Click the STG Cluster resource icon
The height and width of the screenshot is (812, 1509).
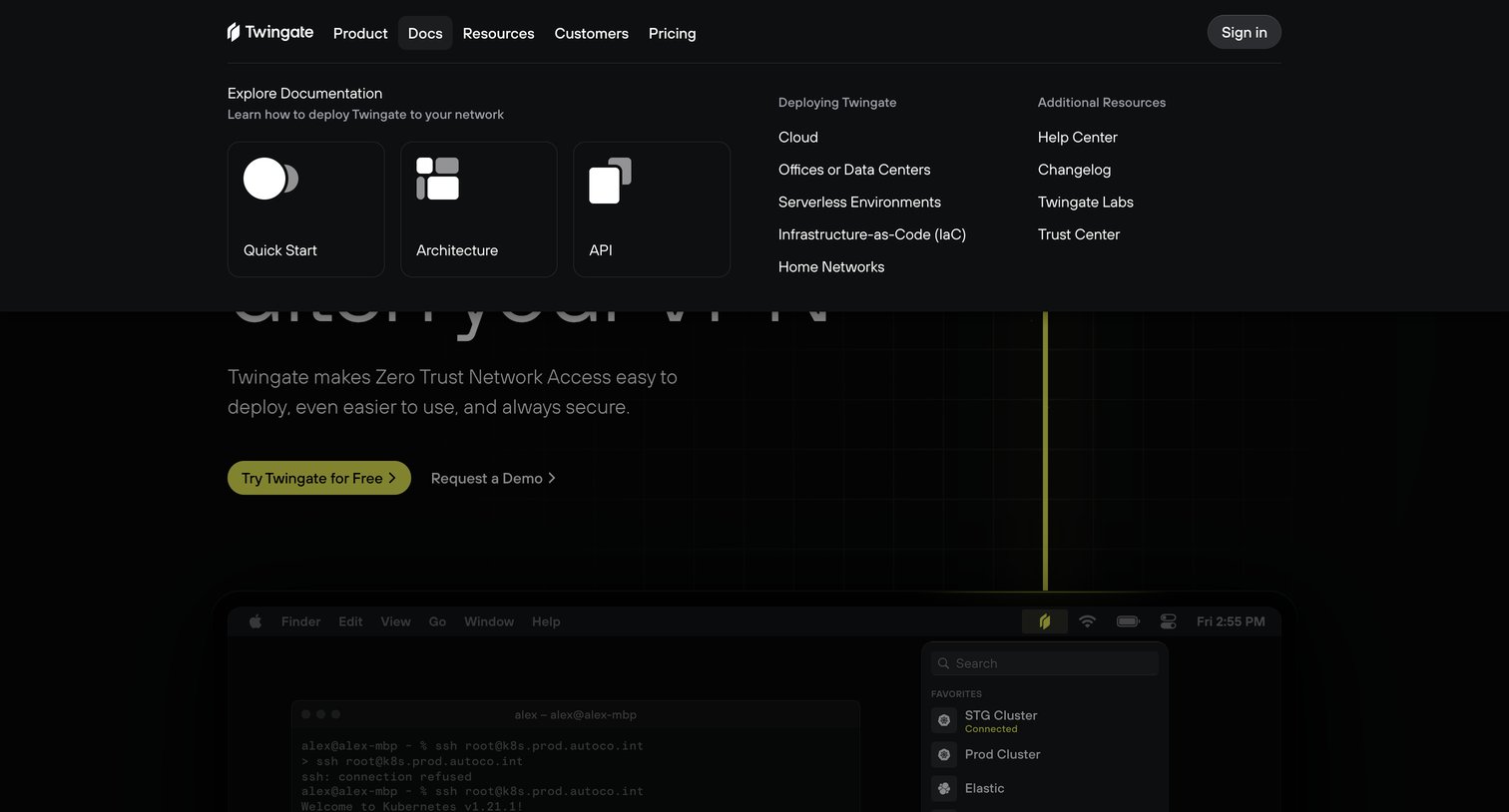944,720
